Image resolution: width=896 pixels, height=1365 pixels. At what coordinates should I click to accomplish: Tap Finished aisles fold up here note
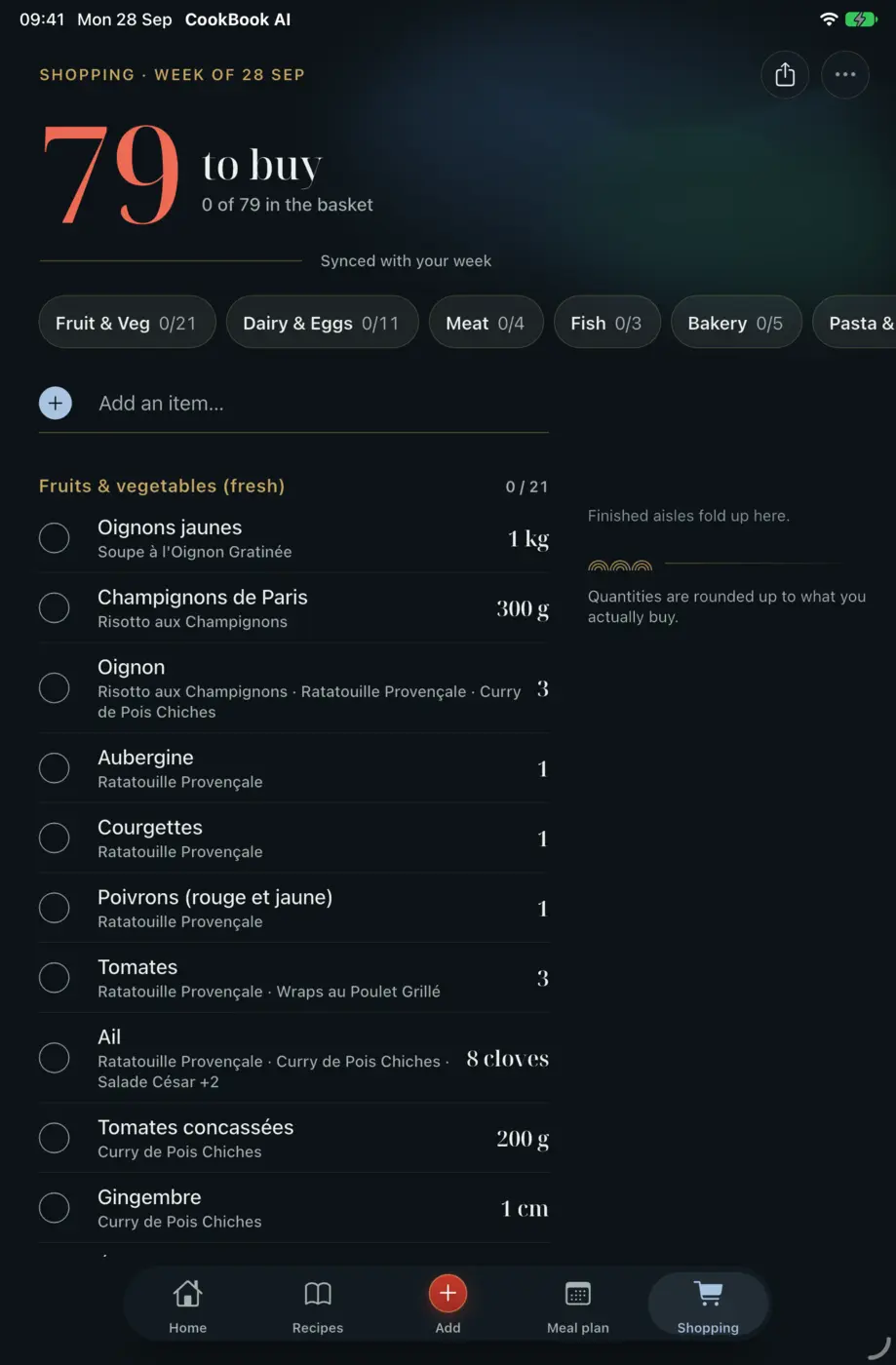(x=688, y=516)
